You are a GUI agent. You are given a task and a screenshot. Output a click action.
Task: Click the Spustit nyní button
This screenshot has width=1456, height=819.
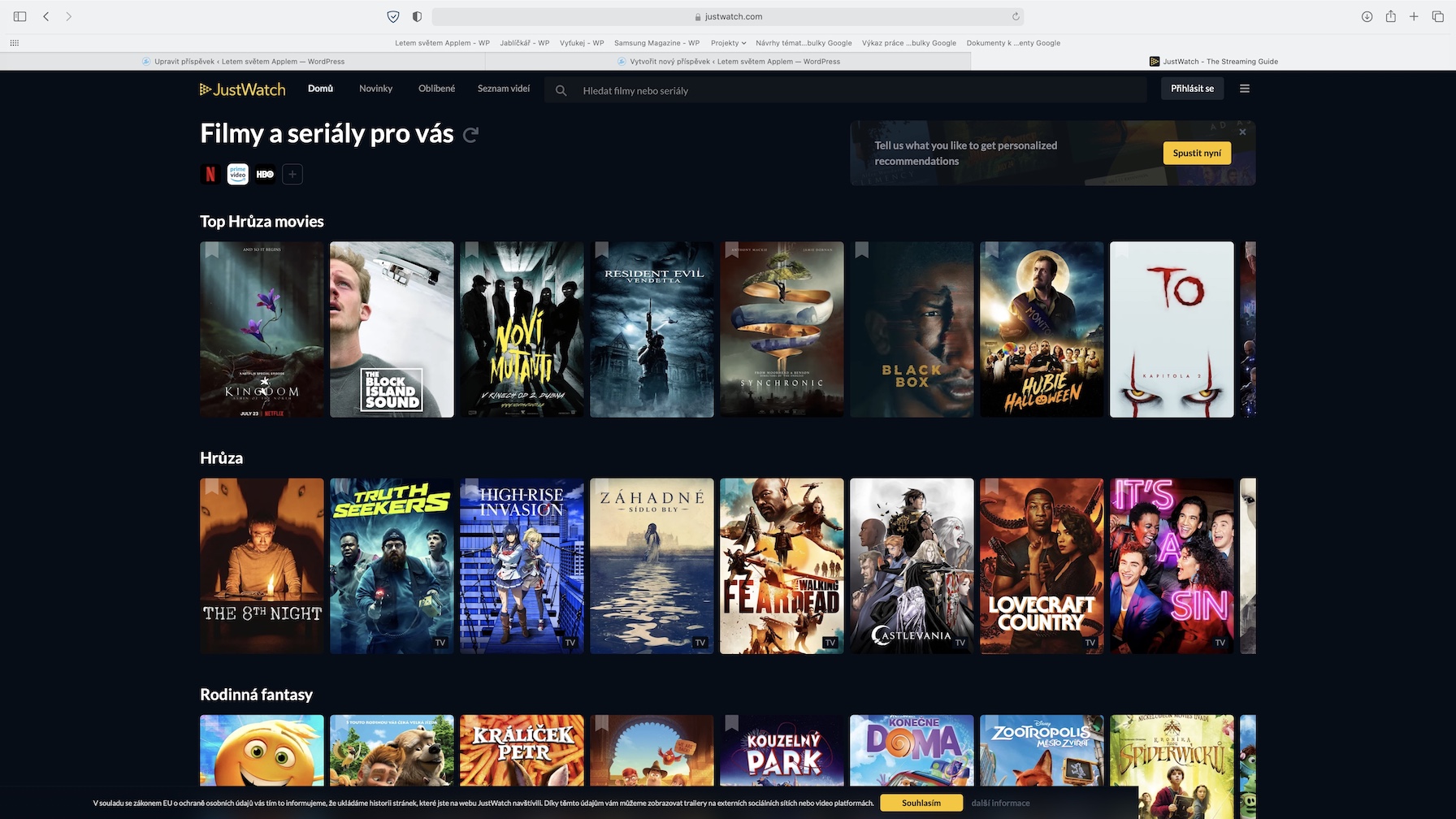tap(1197, 153)
